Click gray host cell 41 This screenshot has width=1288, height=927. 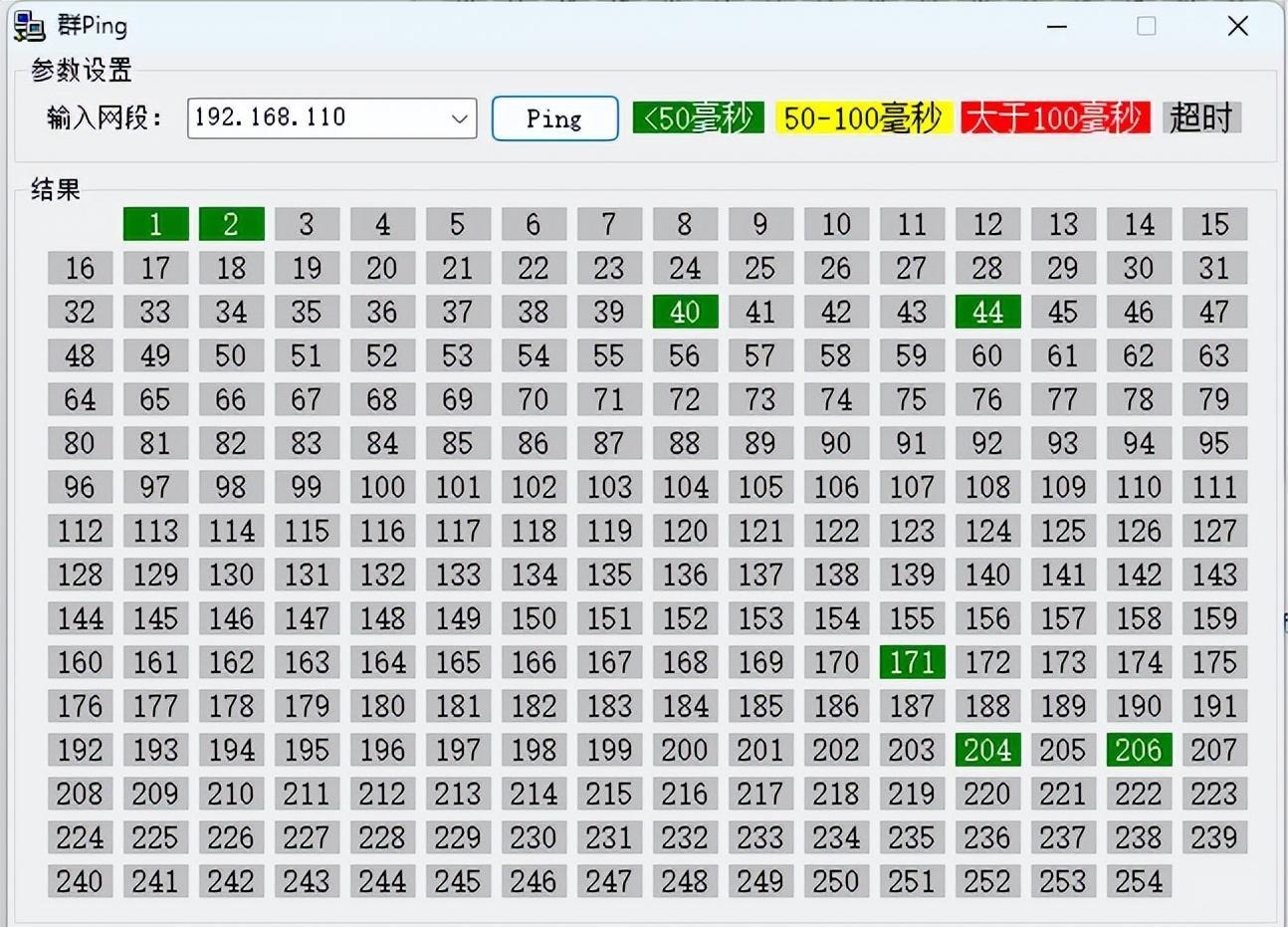pos(761,312)
